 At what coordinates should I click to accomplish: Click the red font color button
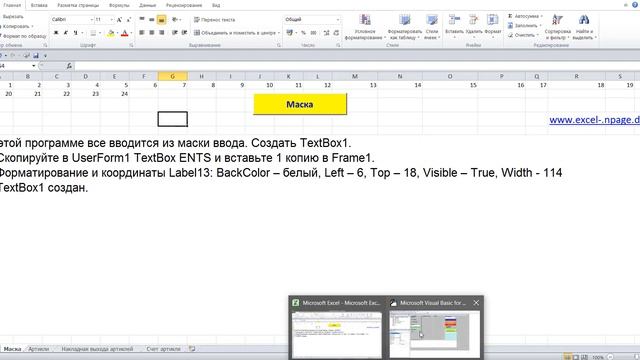point(125,33)
